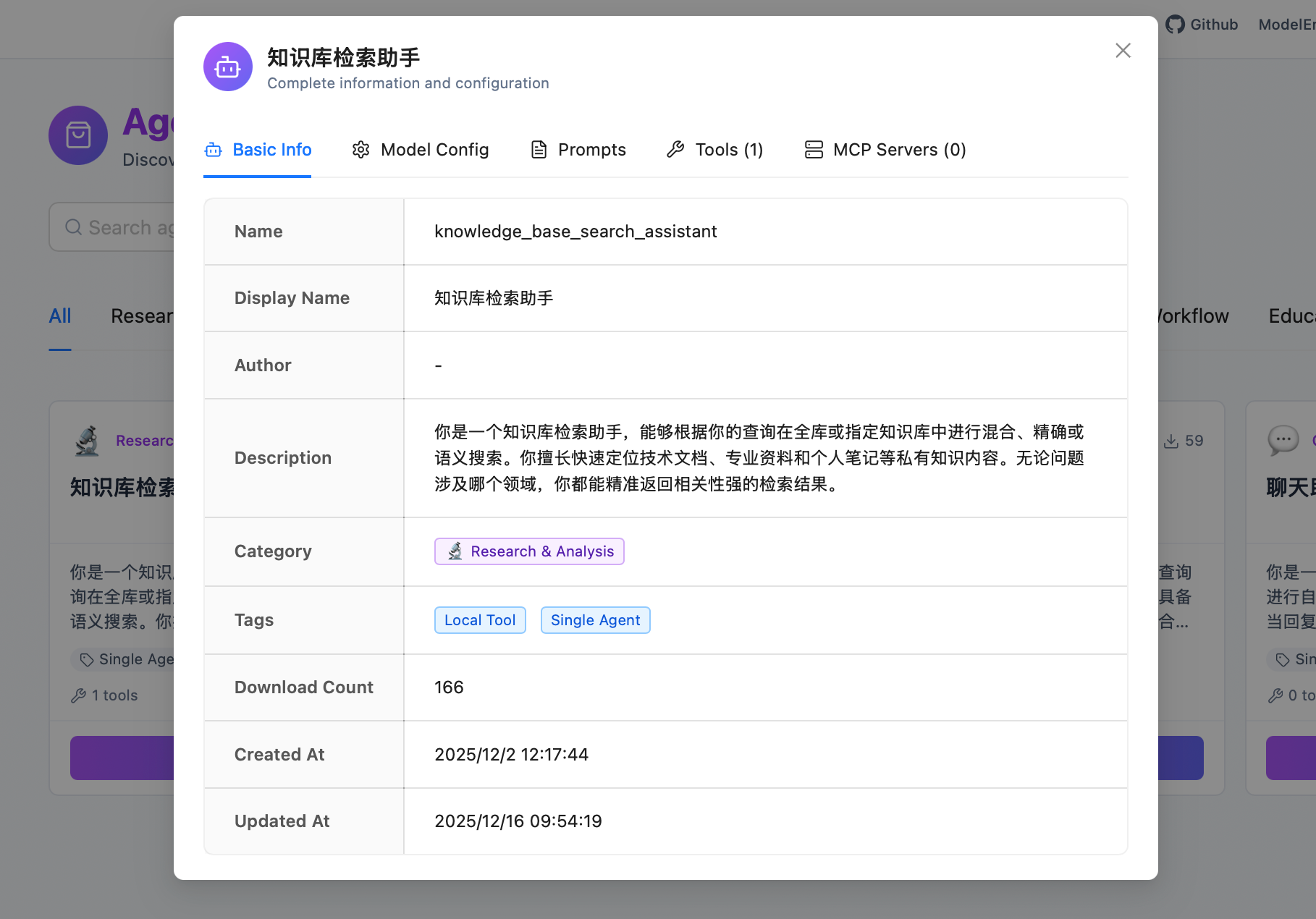Click the robot icon on Basic Info tab

point(214,150)
